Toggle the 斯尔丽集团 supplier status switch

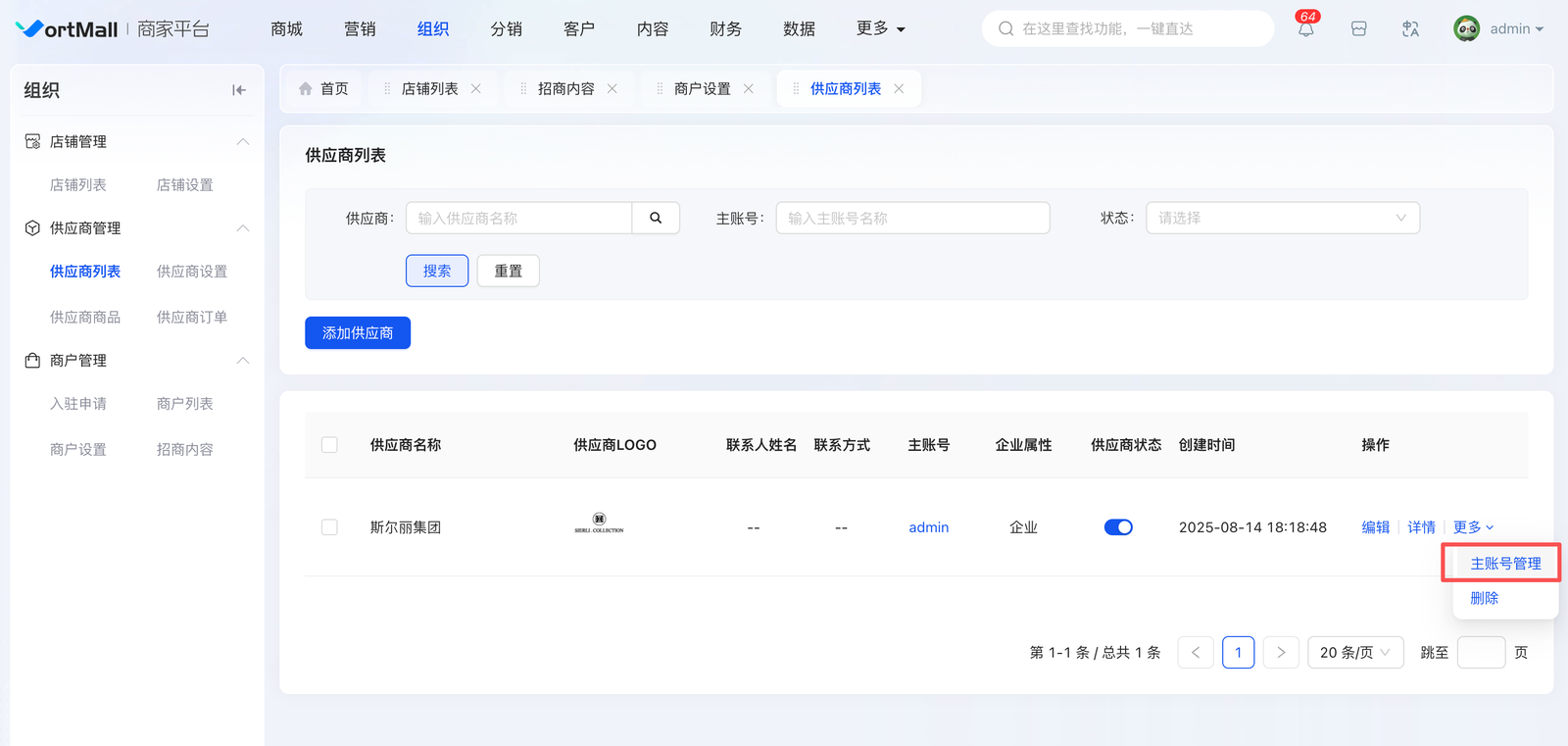pyautogui.click(x=1118, y=527)
